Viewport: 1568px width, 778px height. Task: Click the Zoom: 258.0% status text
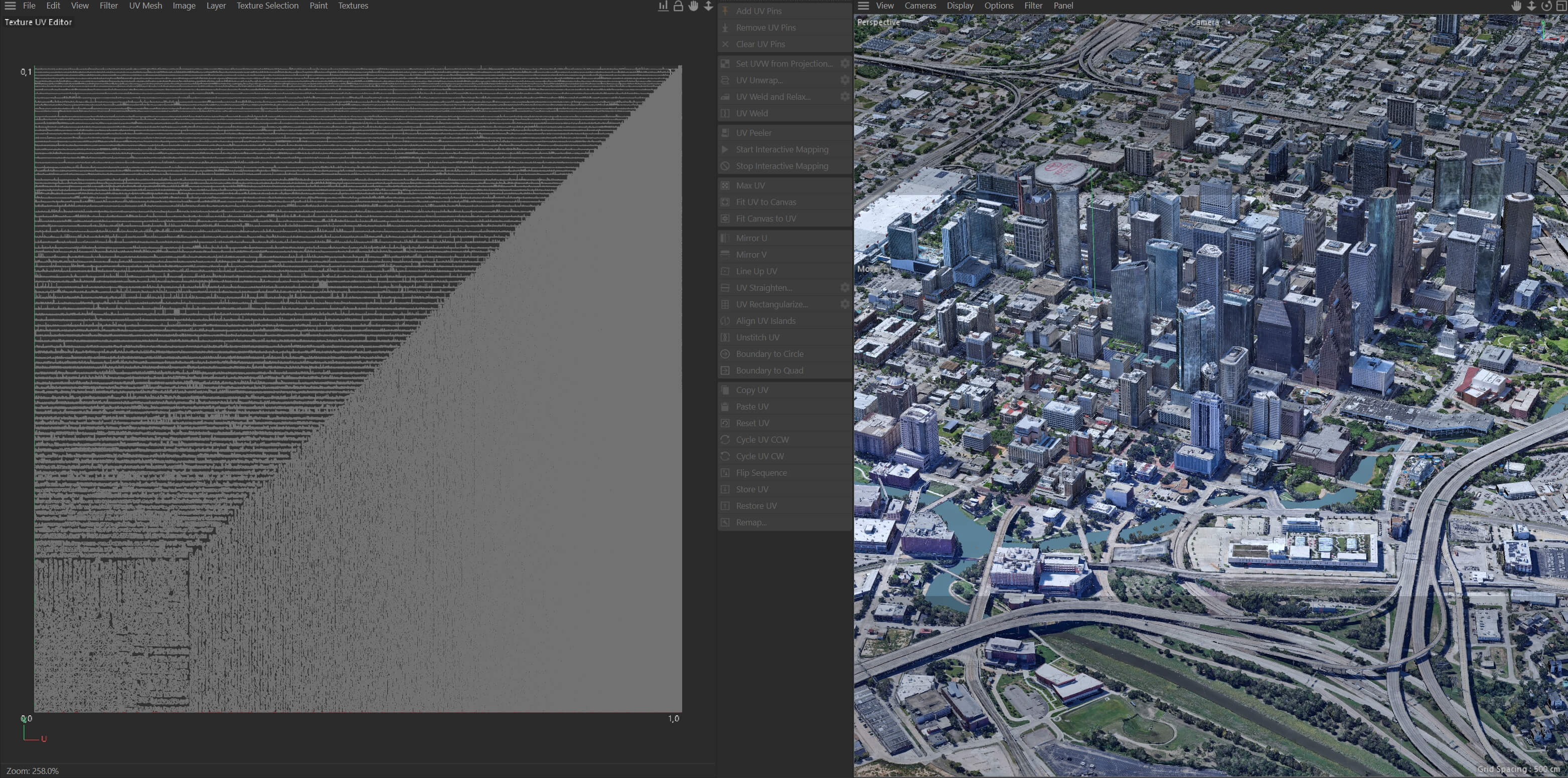point(32,770)
